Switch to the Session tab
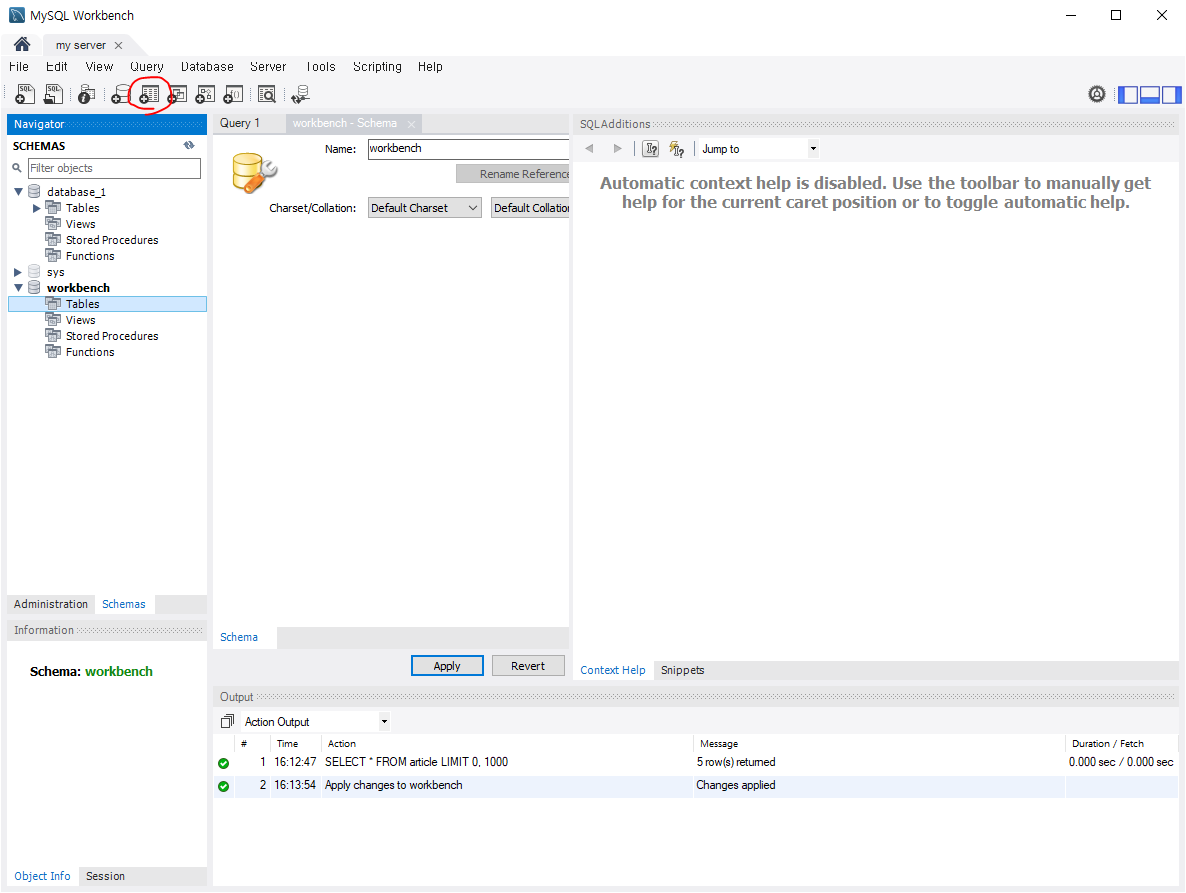The width and height of the screenshot is (1186, 893). click(x=105, y=876)
